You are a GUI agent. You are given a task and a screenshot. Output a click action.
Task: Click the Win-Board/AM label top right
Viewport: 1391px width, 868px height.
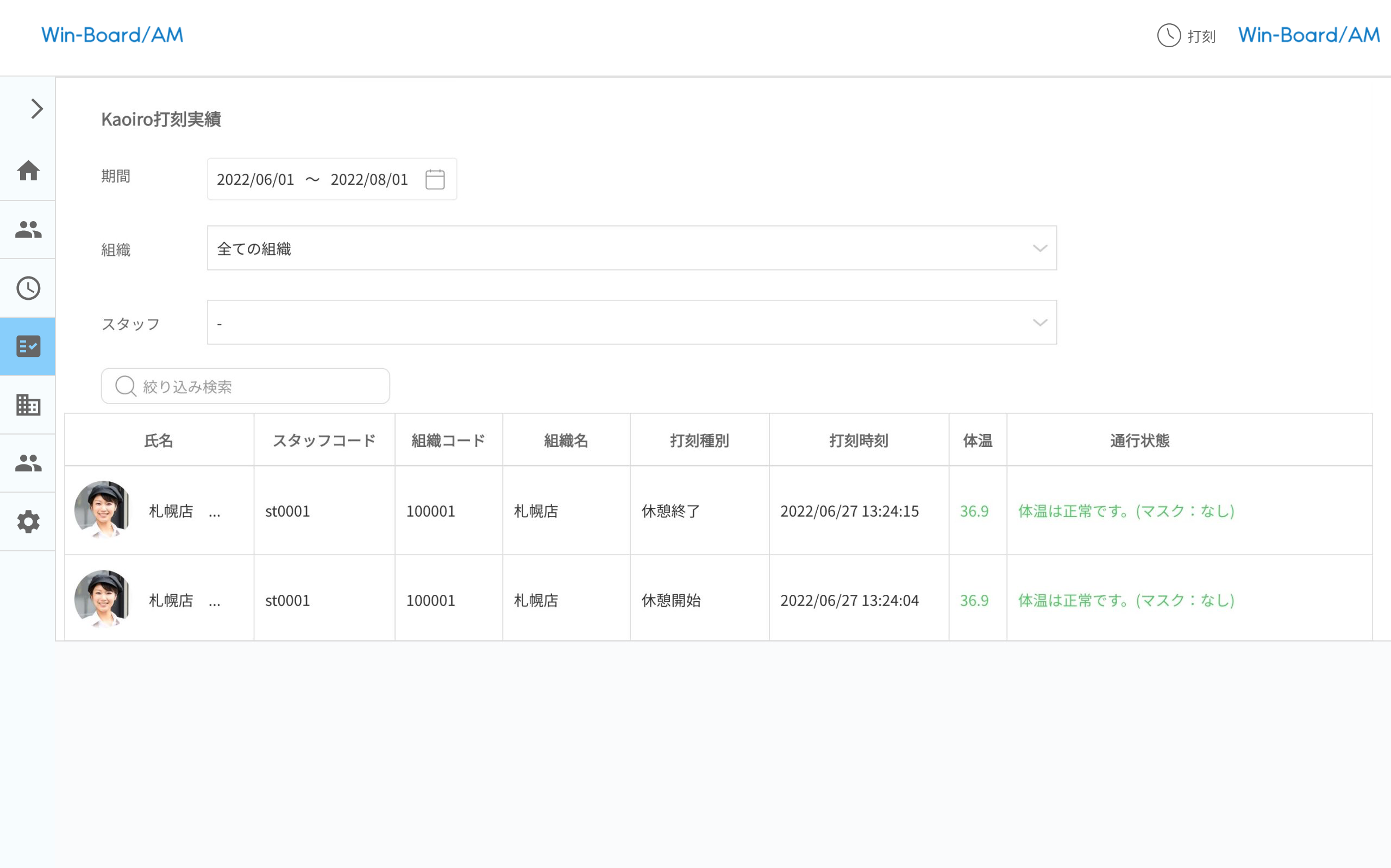tap(1308, 35)
